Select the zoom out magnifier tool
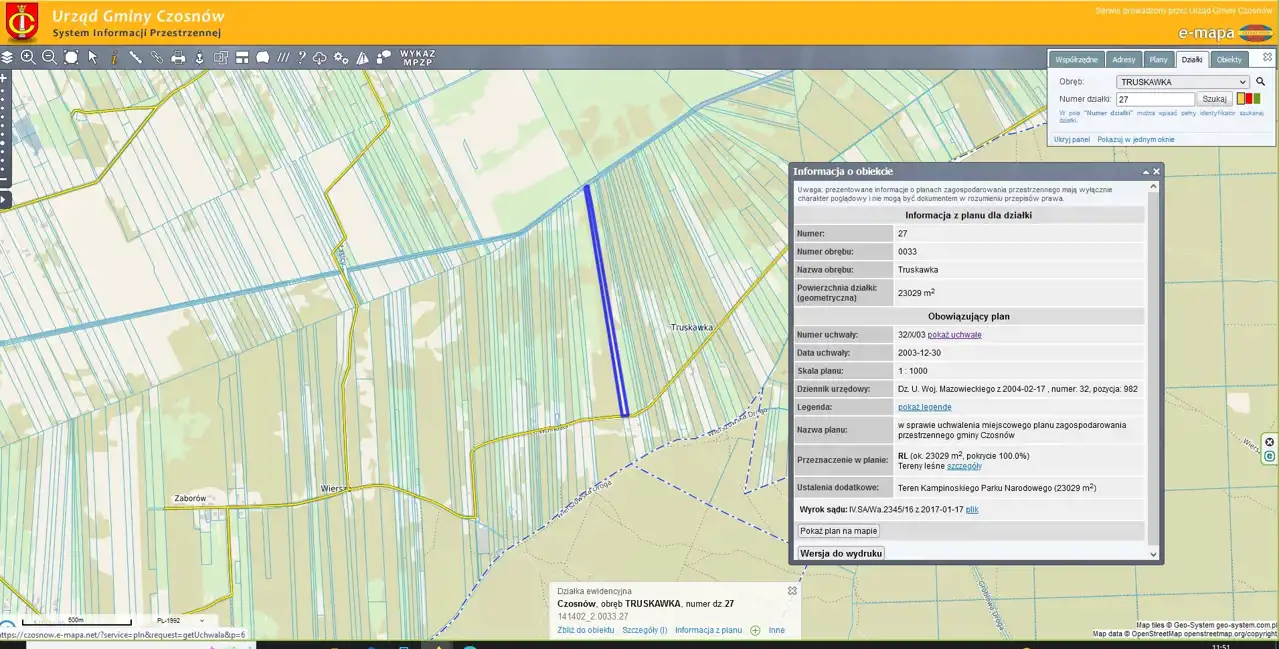This screenshot has width=1279, height=649. [x=49, y=57]
